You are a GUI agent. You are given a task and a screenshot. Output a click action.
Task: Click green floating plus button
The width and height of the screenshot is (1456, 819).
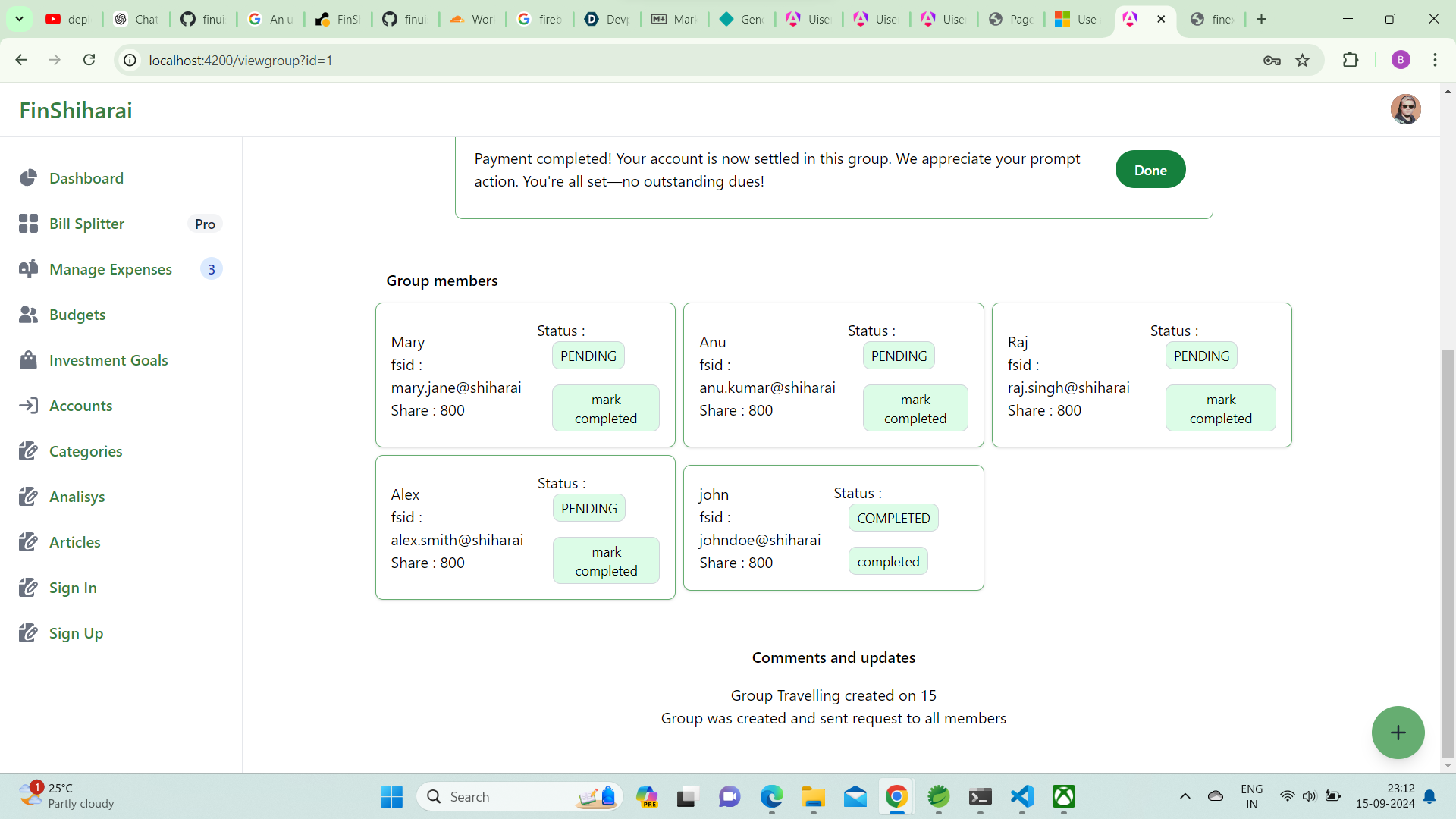(1398, 733)
